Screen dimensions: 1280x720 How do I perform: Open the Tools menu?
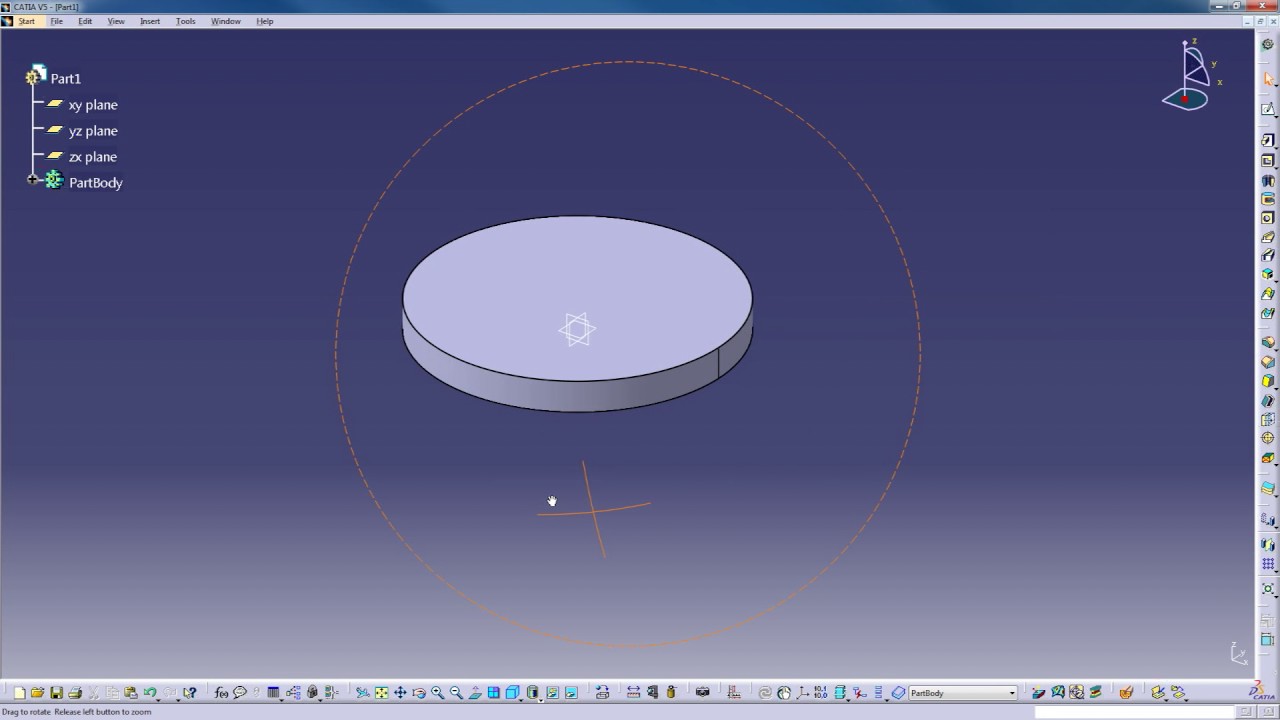point(186,21)
